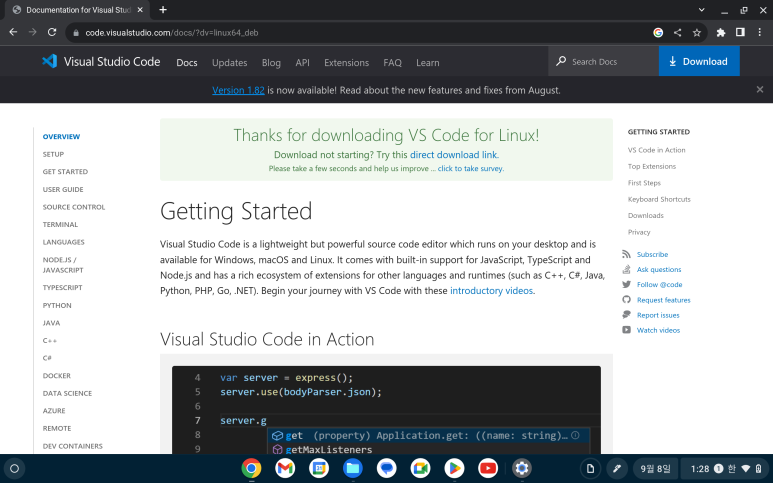The height and width of the screenshot is (483, 773).
Task: Jump to VS Code in Action section
Action: pyautogui.click(x=657, y=150)
